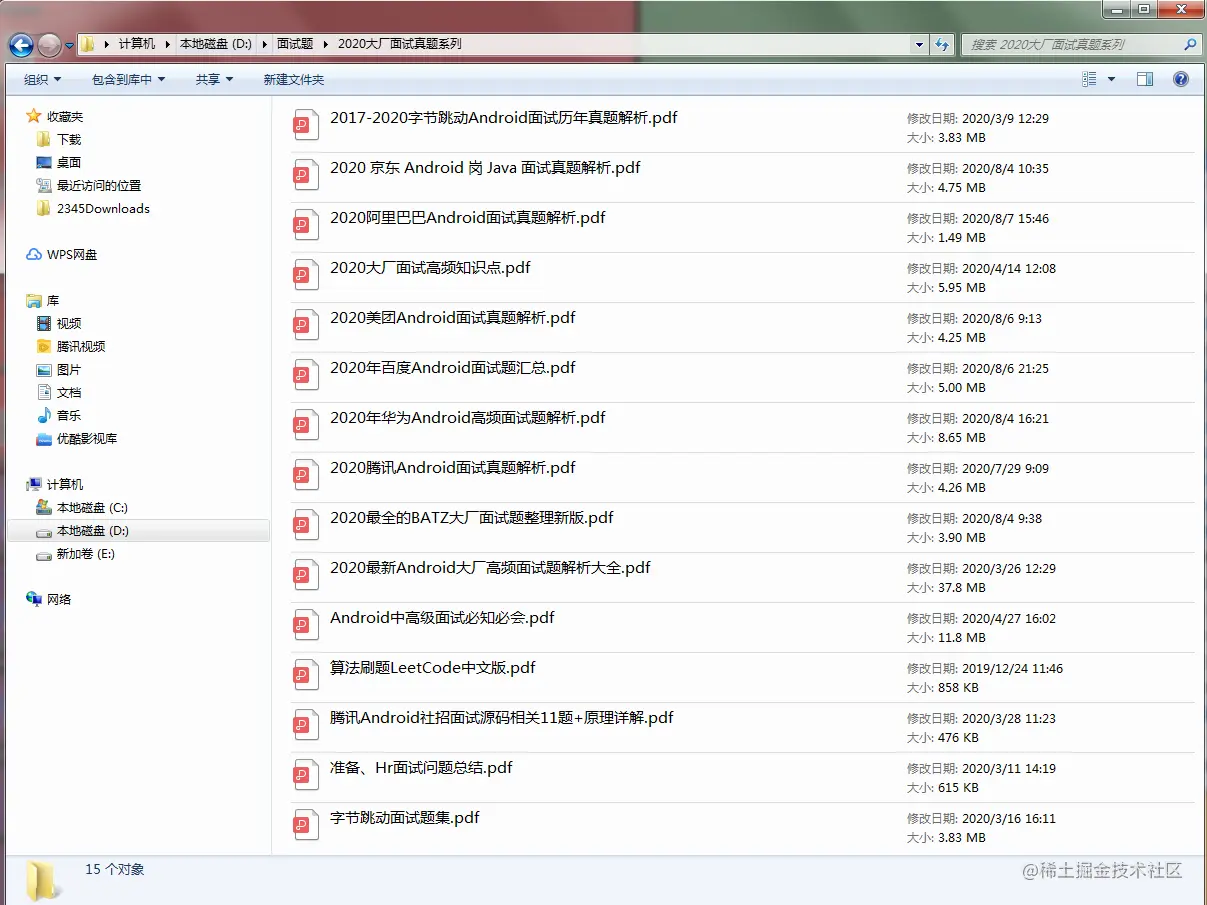Open the recent pages dropdown arrow

[69, 45]
